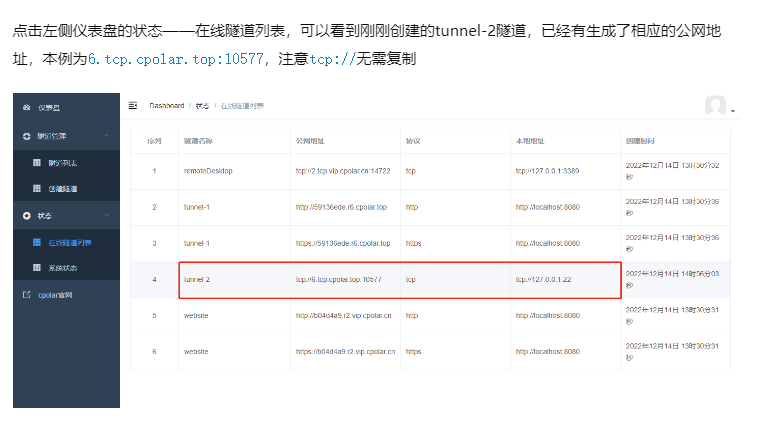This screenshot has width=770, height=436.
Task: Click the grid icon beside 隧道列表
Action: pos(37,161)
